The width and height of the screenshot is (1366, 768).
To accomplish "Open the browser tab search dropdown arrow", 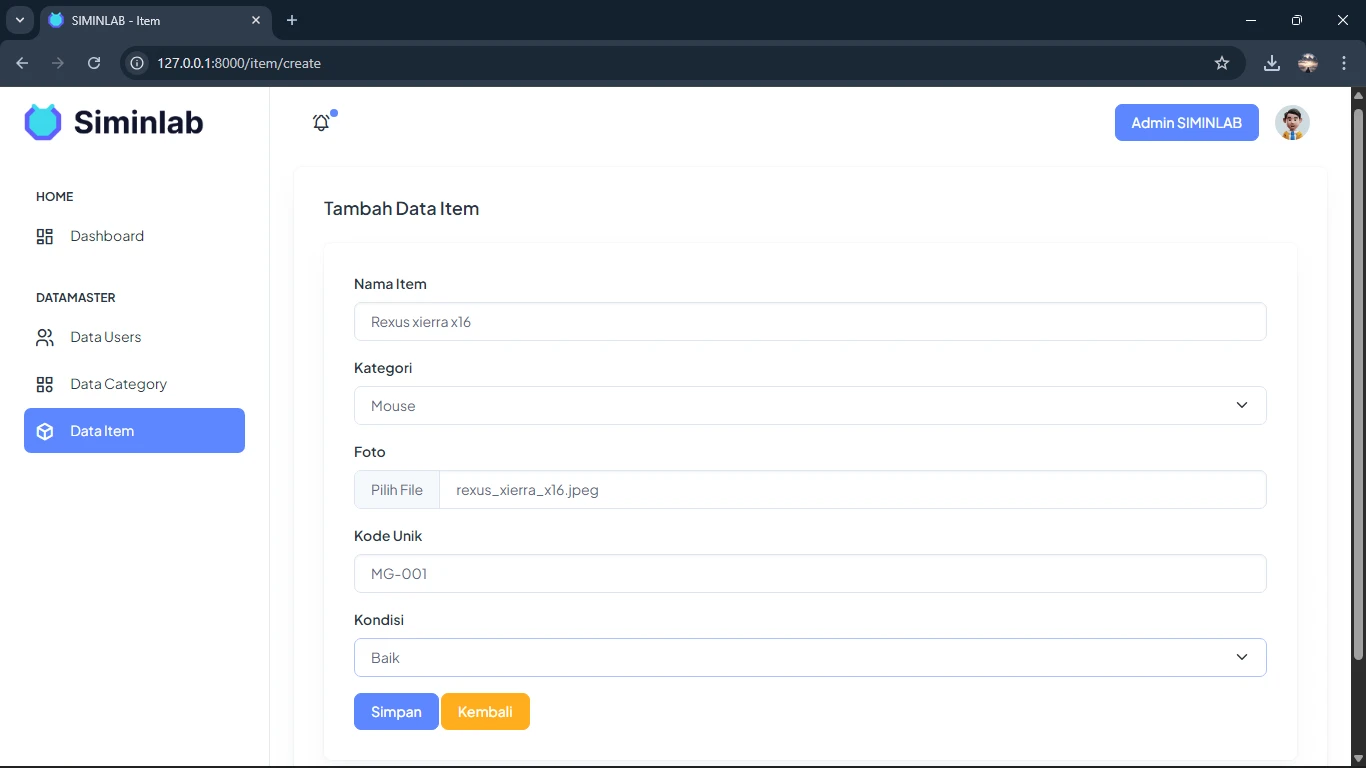I will point(19,20).
